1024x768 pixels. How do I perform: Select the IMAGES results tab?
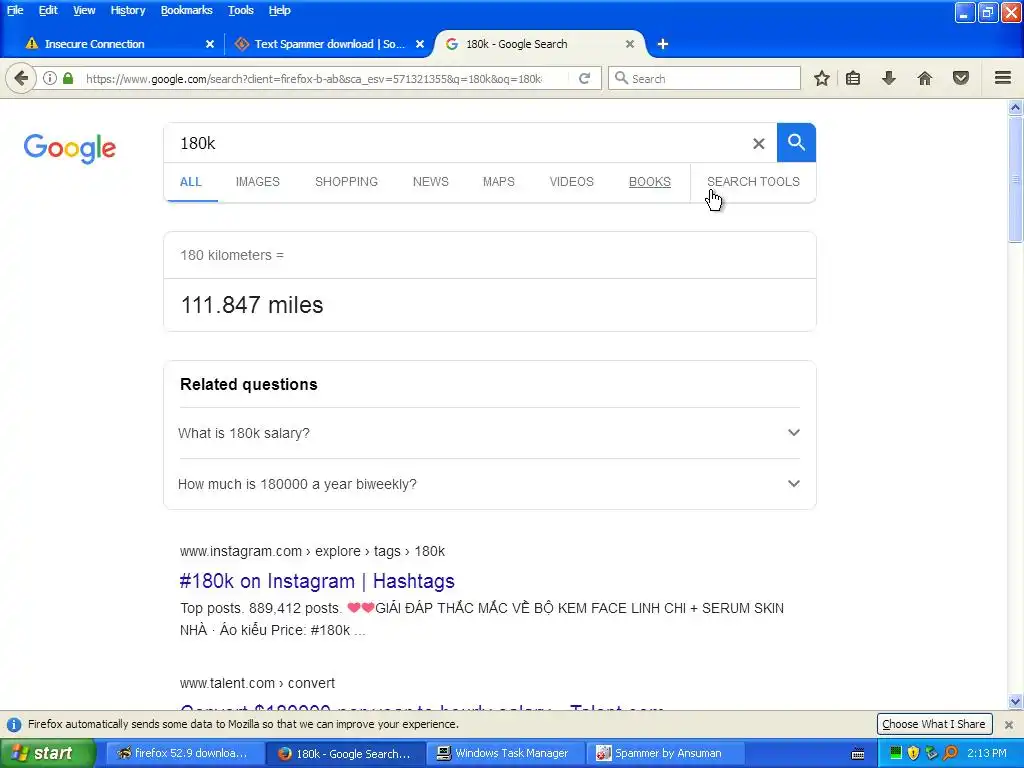pyautogui.click(x=257, y=182)
